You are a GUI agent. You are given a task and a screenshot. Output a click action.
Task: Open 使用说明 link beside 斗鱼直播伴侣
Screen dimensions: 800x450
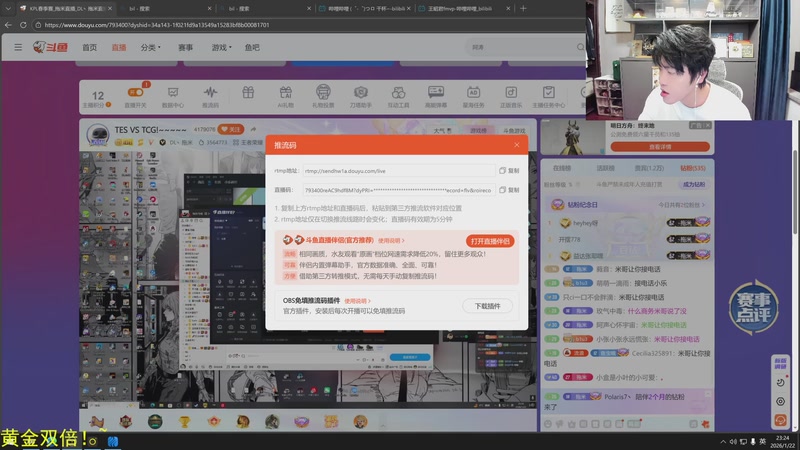click(391, 240)
